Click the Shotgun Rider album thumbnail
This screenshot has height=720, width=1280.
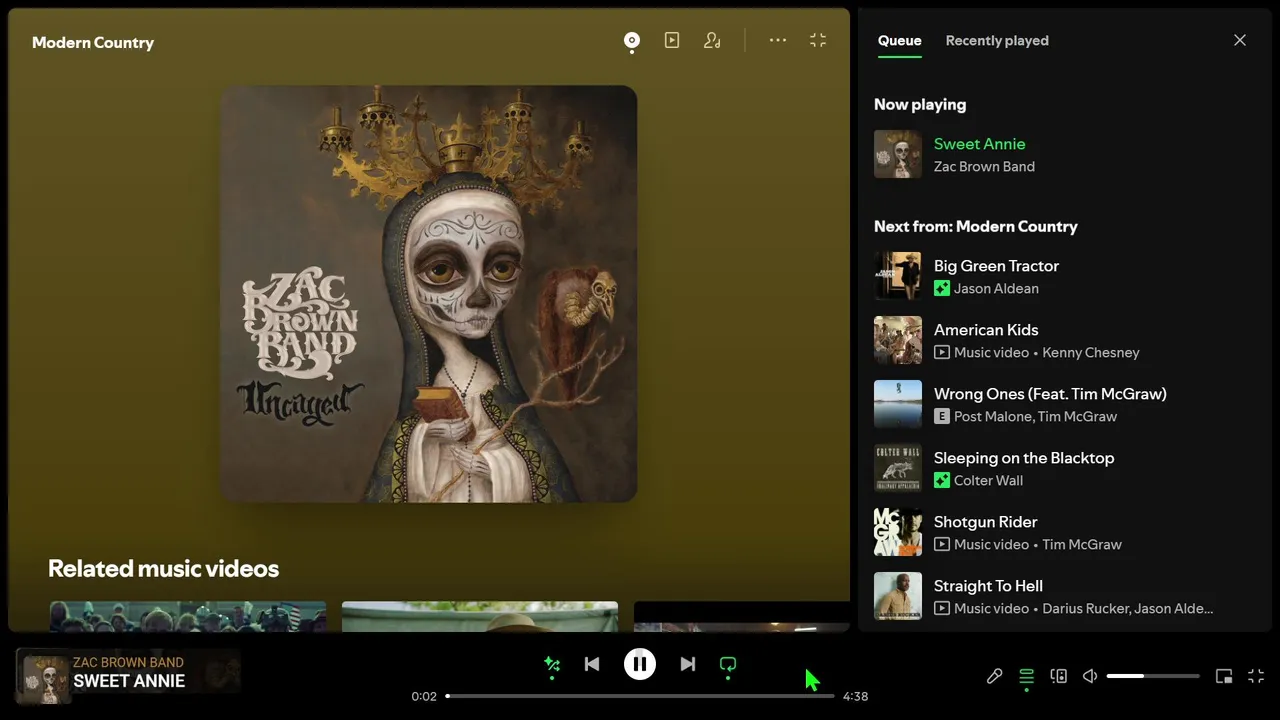898,532
